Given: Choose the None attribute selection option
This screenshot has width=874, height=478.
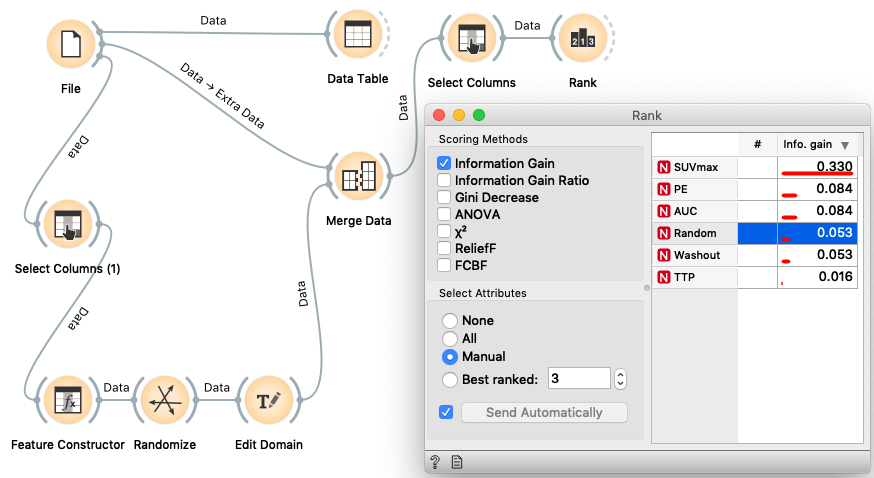Looking at the screenshot, I should coord(450,321).
